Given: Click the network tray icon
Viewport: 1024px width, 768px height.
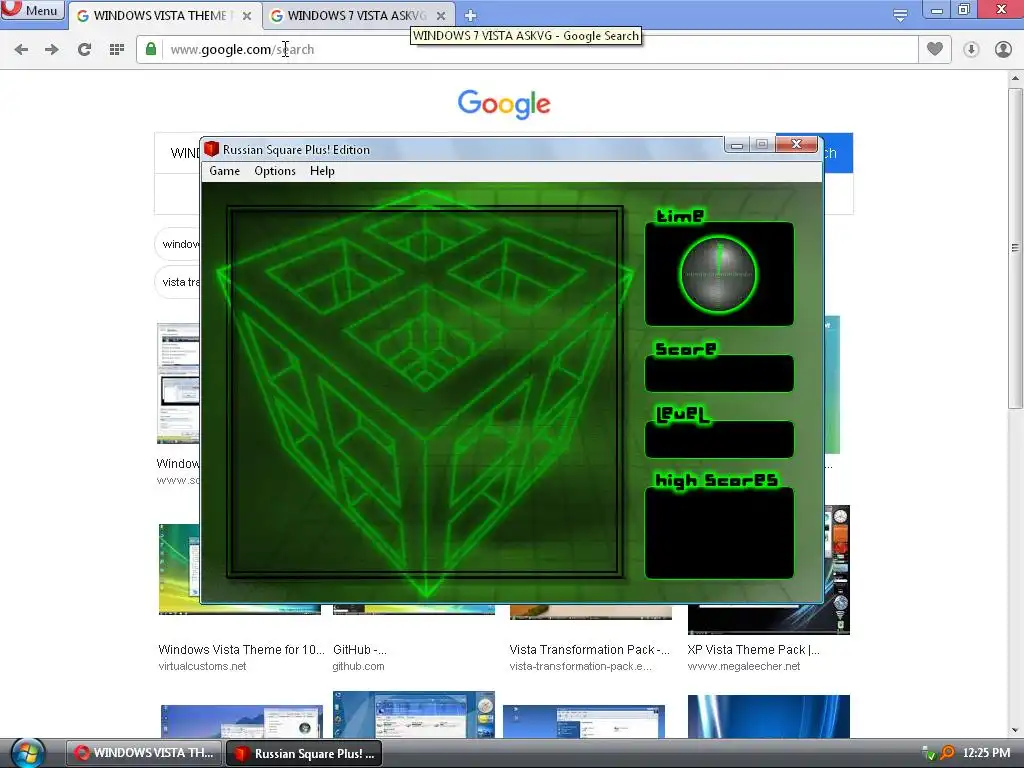Looking at the screenshot, I should pos(927,754).
